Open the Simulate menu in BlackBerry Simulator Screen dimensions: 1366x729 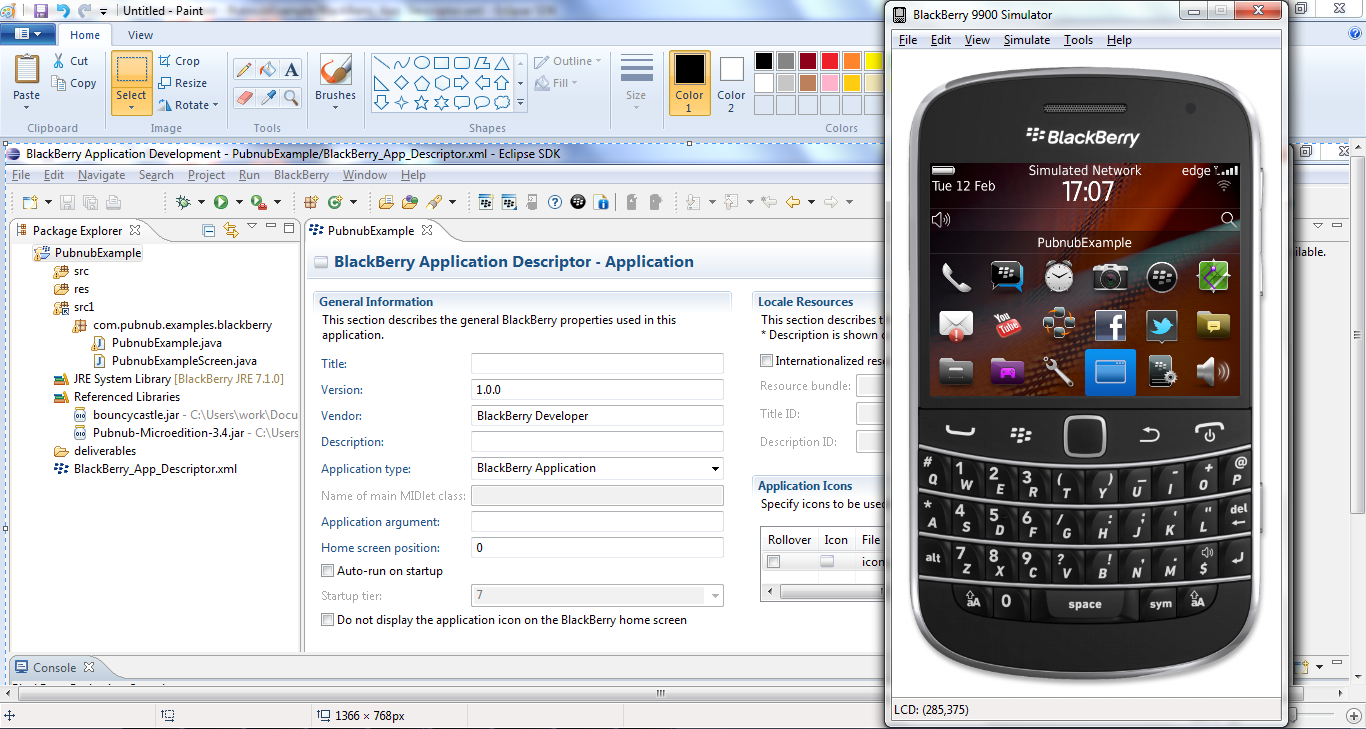(x=1027, y=40)
